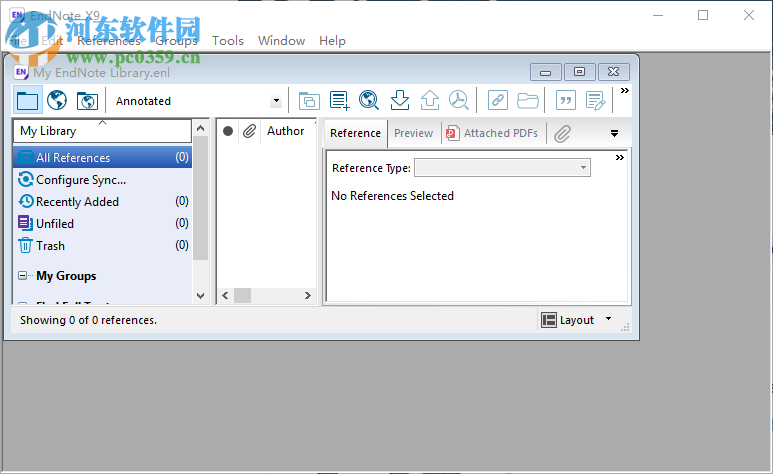Screen dimensions: 773x474
Task: Click the Configure Sync icon
Action: [x=26, y=179]
